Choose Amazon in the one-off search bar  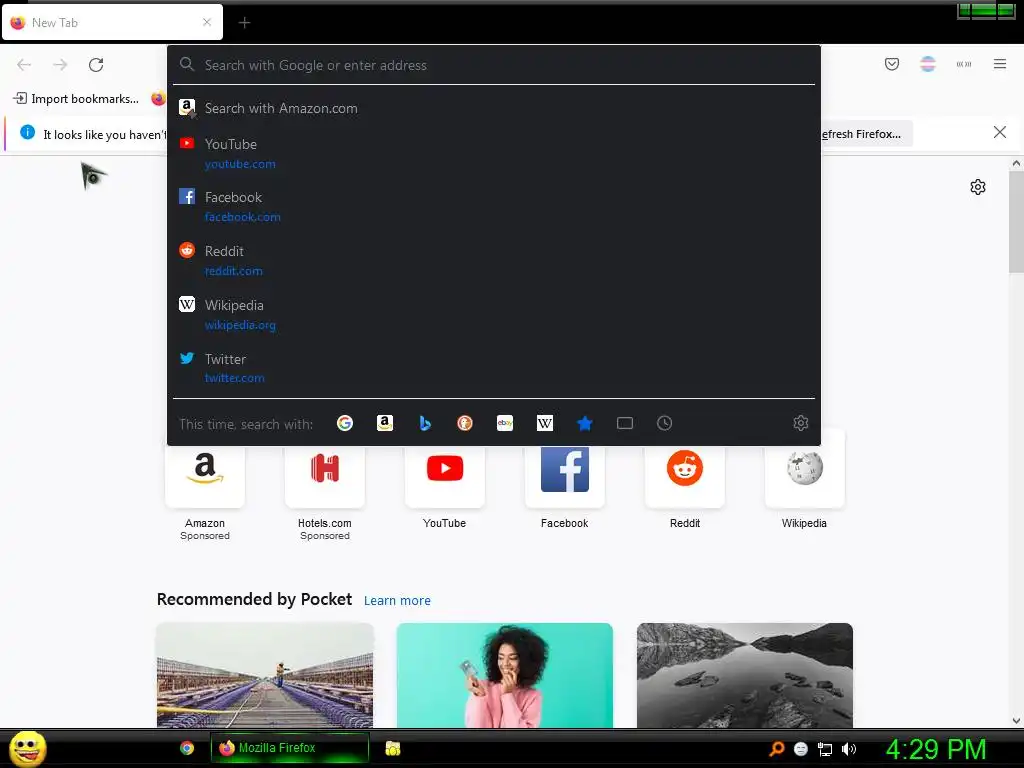385,423
